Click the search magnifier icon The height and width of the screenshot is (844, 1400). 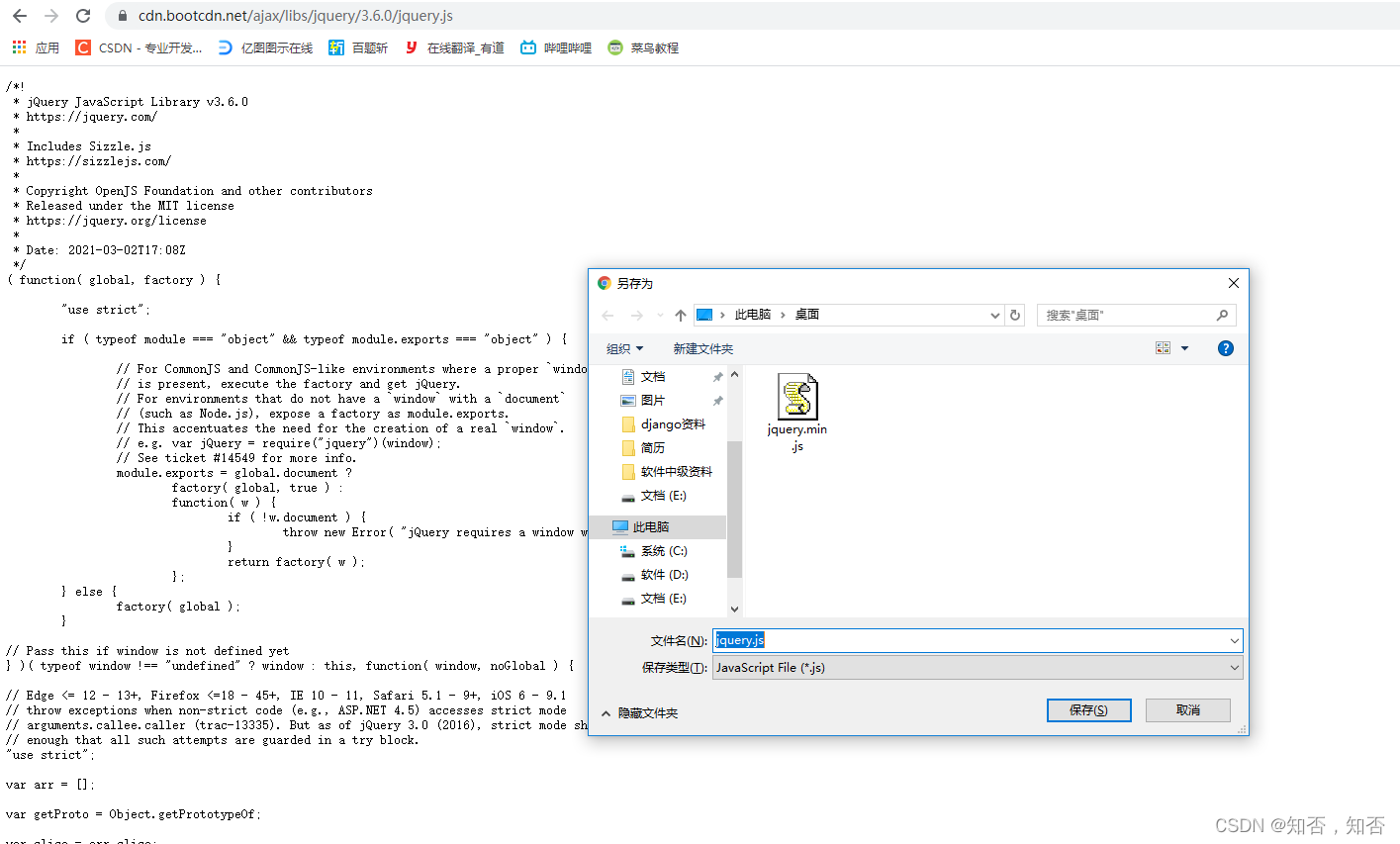(x=1223, y=315)
